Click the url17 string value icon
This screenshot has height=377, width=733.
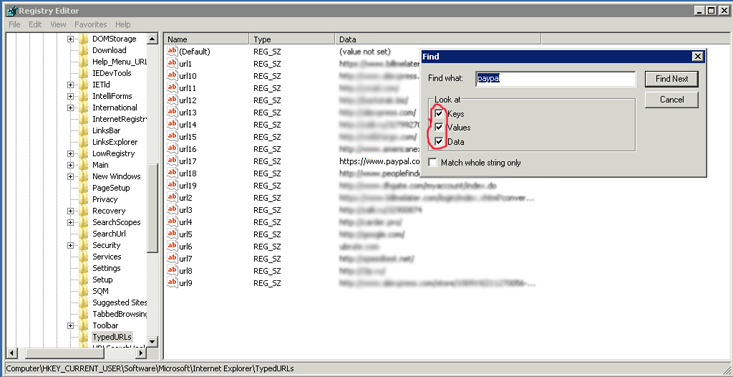tap(172, 161)
